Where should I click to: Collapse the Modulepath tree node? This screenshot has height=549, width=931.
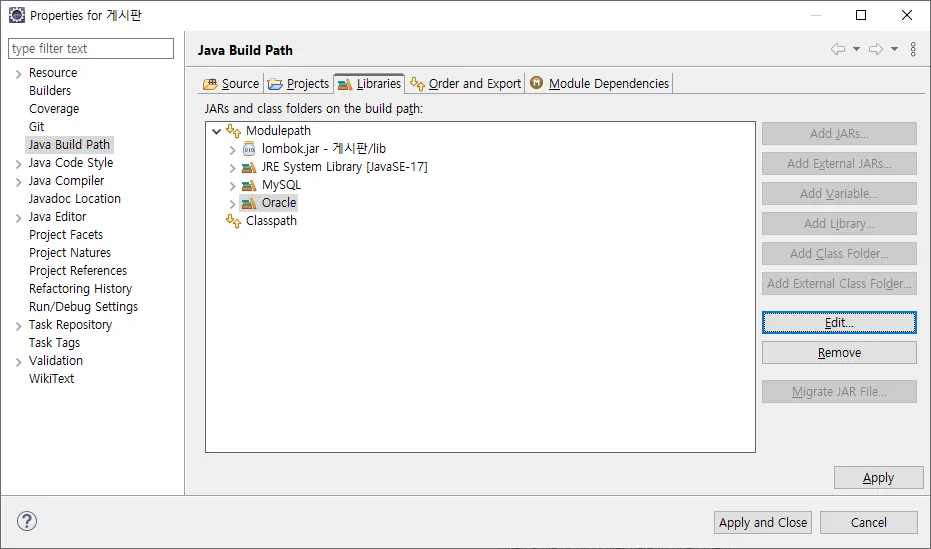click(x=216, y=131)
